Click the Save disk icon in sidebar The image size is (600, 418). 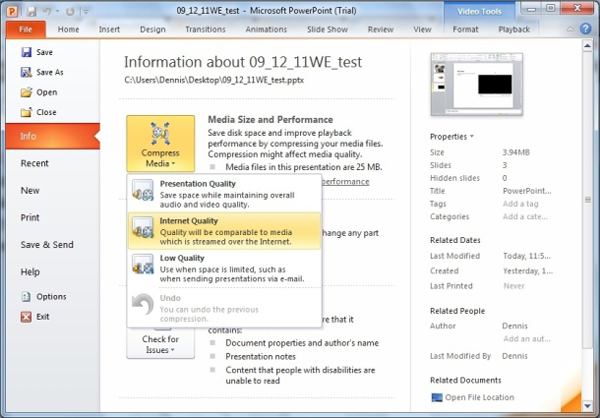click(26, 52)
